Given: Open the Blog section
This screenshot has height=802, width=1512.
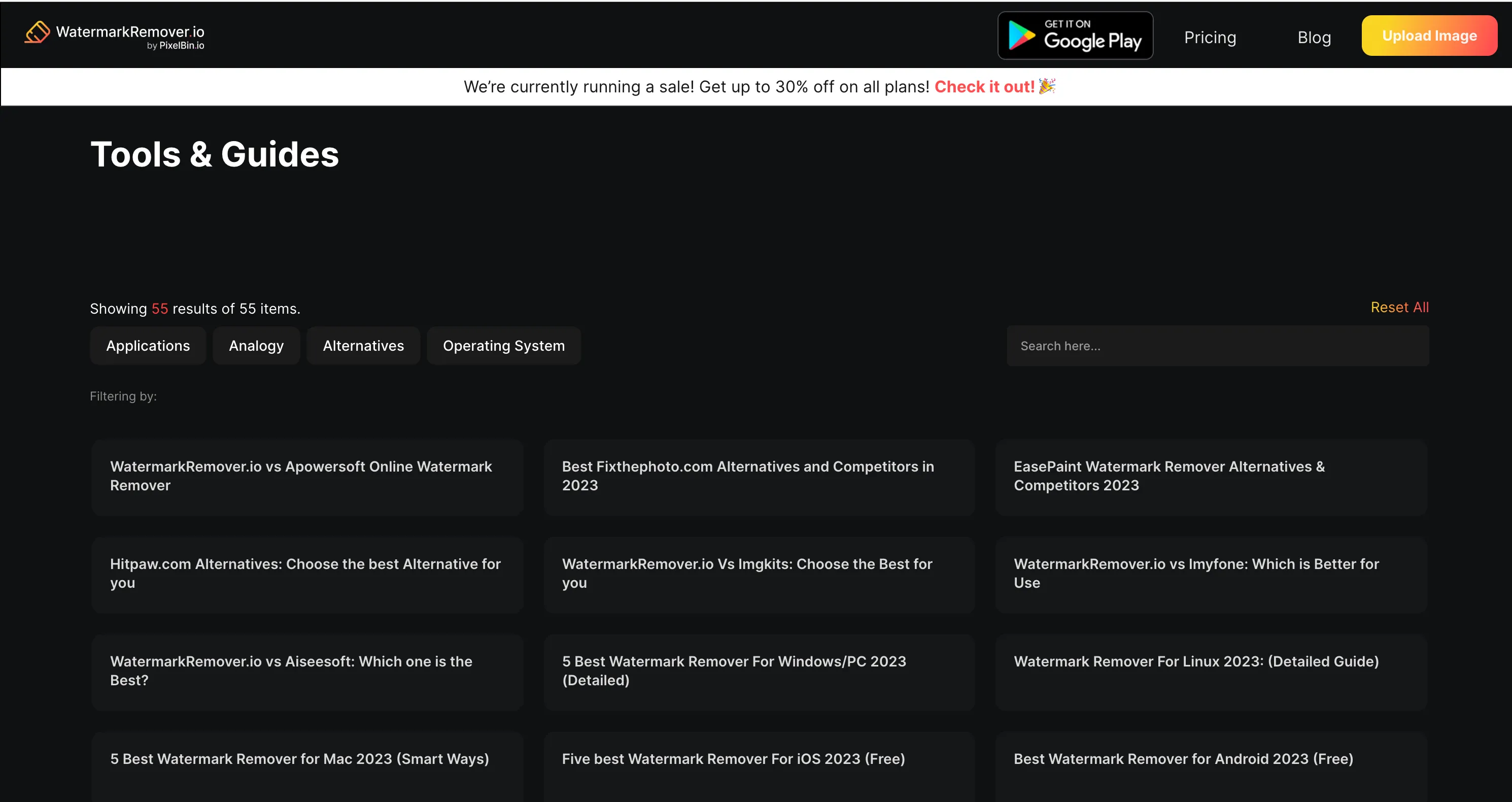Looking at the screenshot, I should pos(1315,37).
